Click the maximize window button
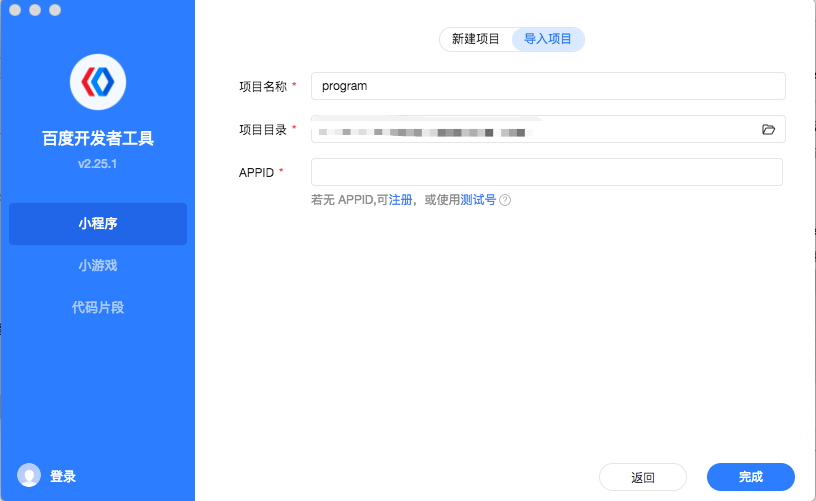The image size is (816, 501). 55,10
